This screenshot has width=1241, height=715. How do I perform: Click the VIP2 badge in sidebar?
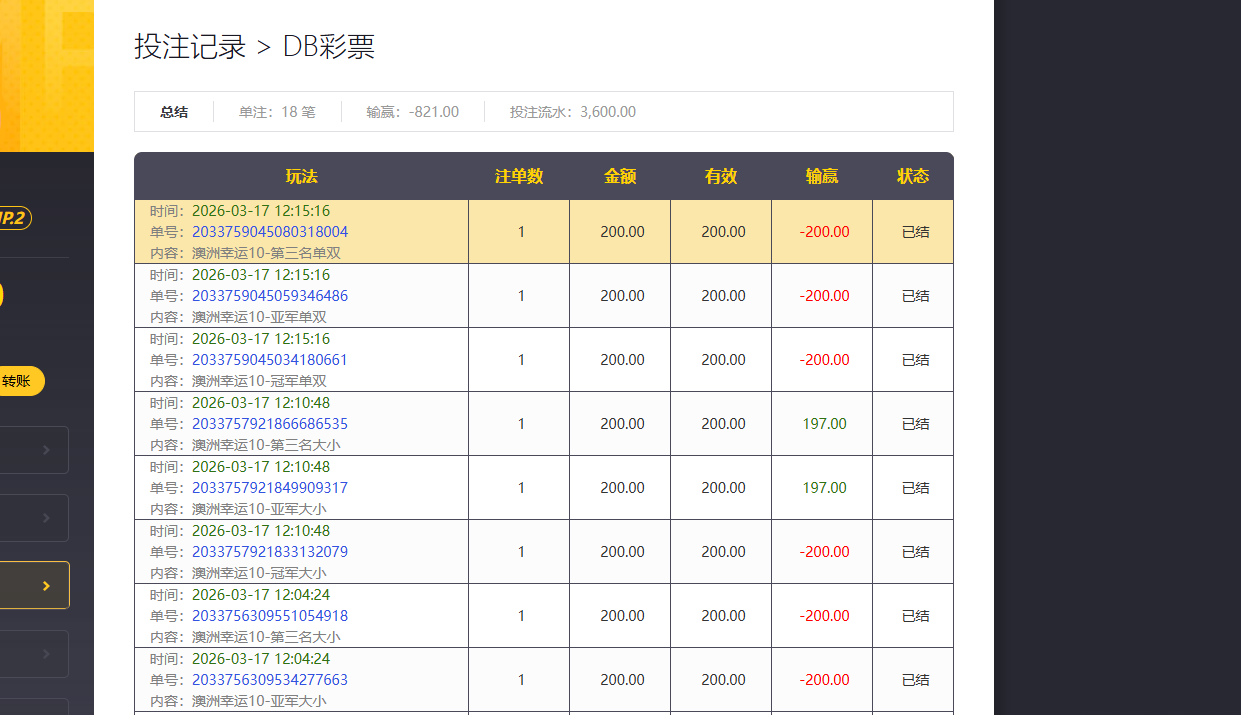15,218
